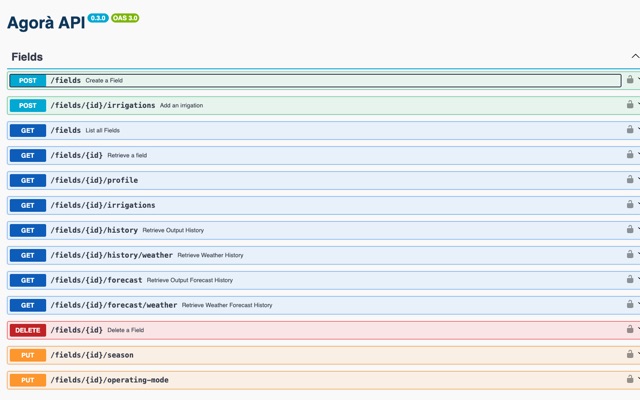The width and height of the screenshot is (640, 400).
Task: Open the /fields/{id}/forecast/weather path
Action: (114, 305)
